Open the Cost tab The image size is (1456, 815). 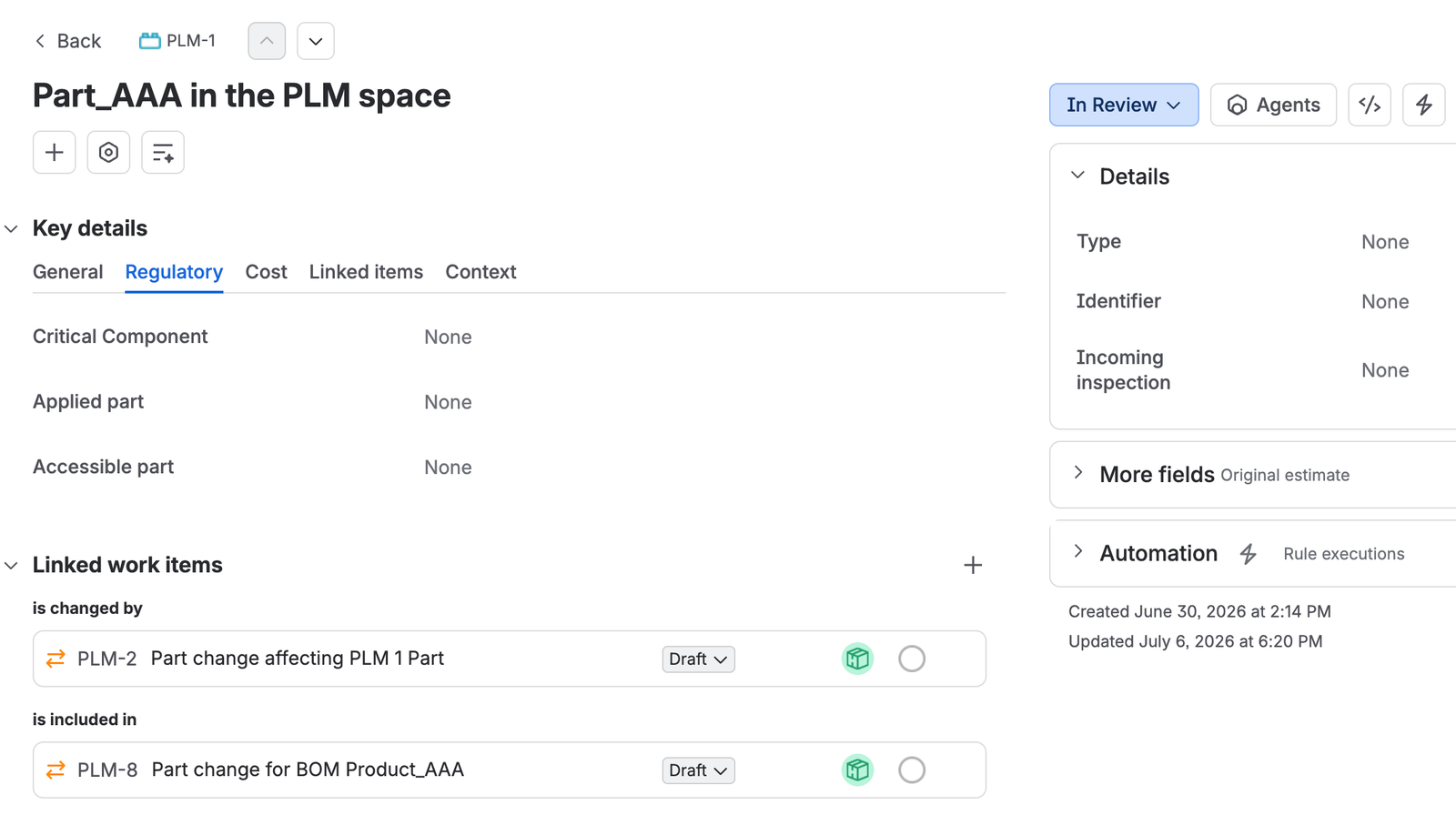click(266, 272)
